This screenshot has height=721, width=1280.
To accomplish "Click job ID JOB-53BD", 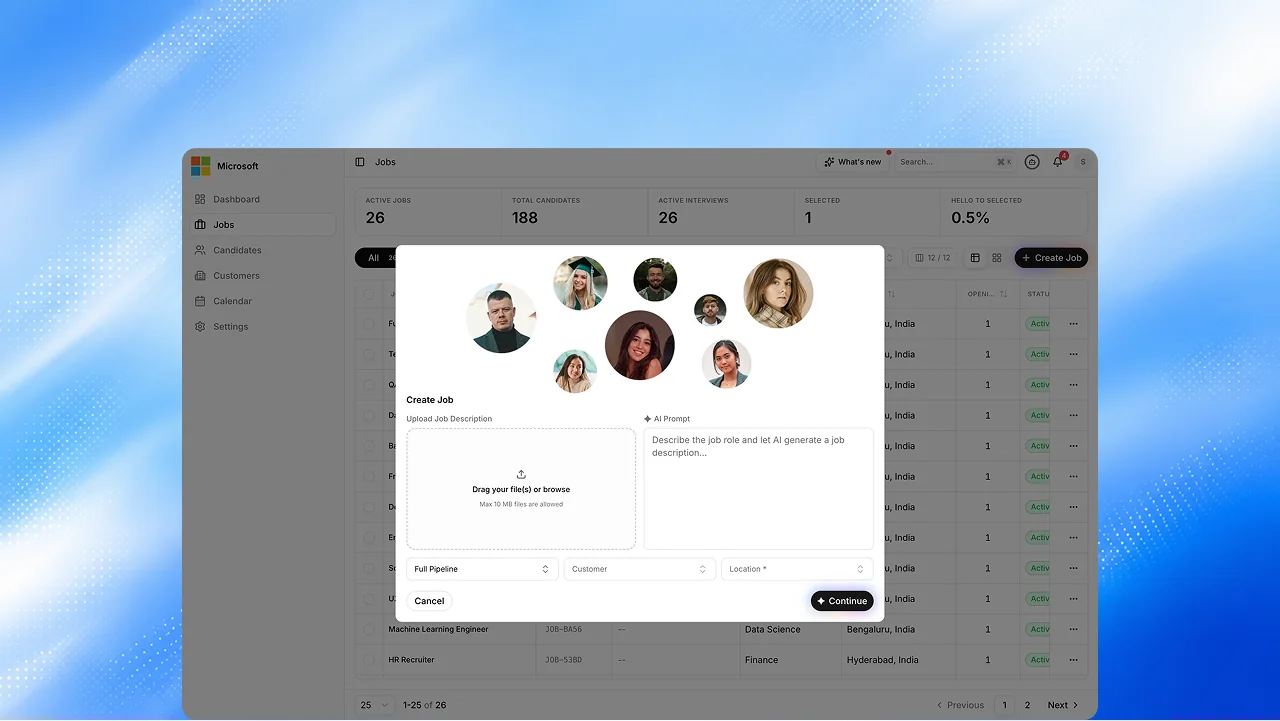I will 563,660.
